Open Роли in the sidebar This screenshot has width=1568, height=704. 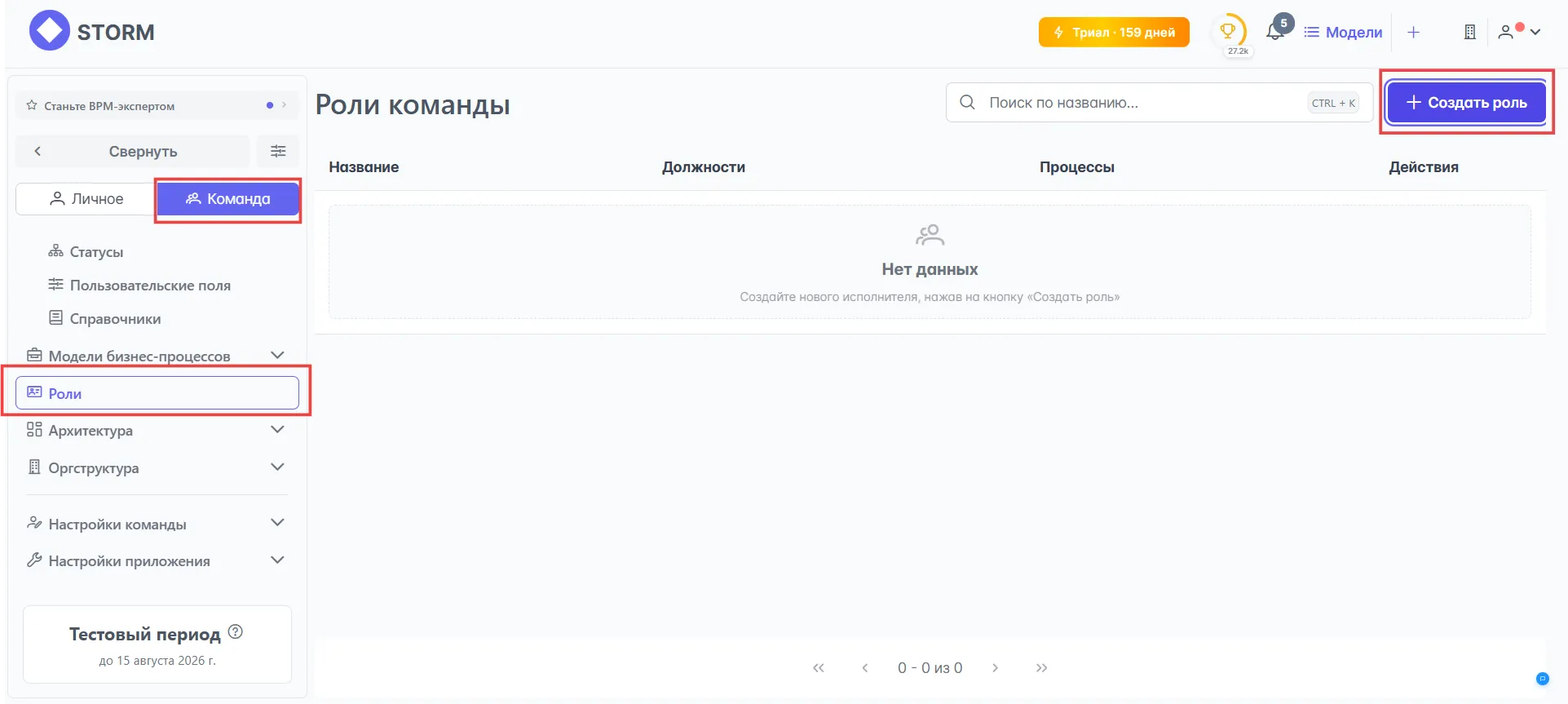pos(157,393)
